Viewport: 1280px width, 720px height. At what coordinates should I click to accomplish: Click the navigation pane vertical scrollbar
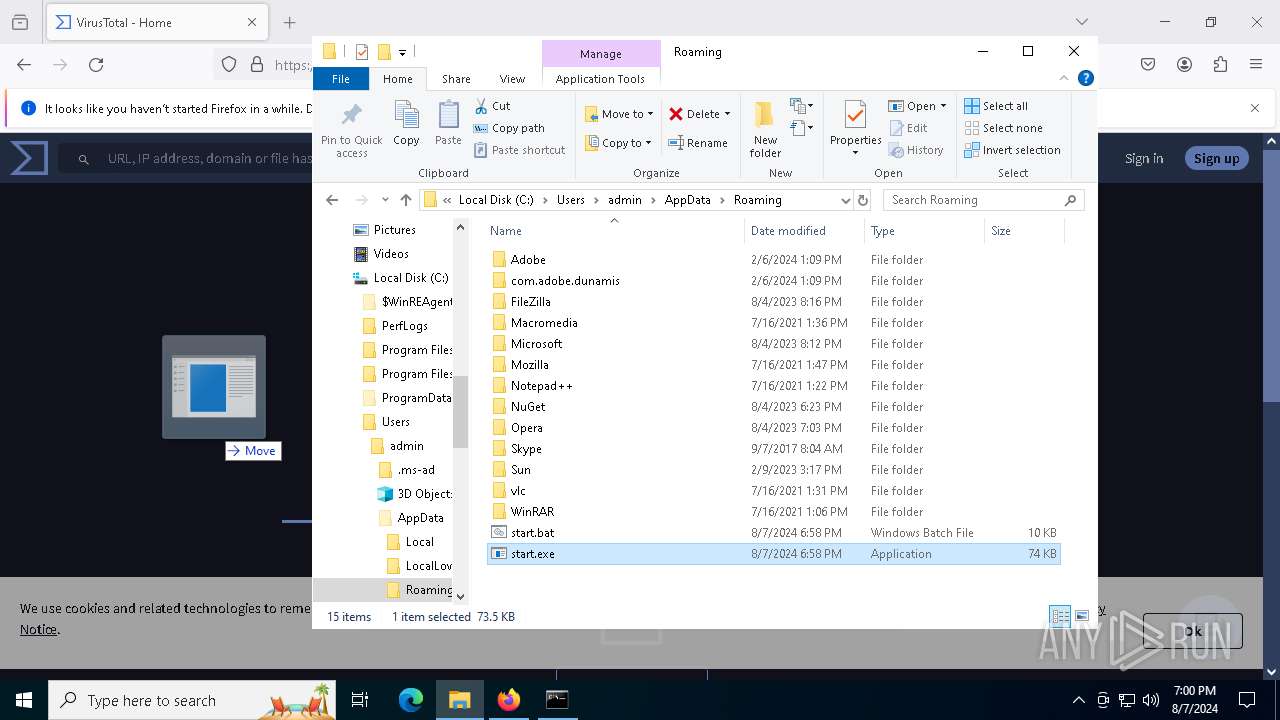point(461,410)
